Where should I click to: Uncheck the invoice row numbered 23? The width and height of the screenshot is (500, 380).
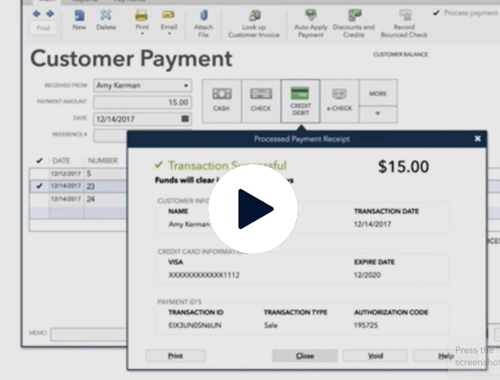(39, 186)
